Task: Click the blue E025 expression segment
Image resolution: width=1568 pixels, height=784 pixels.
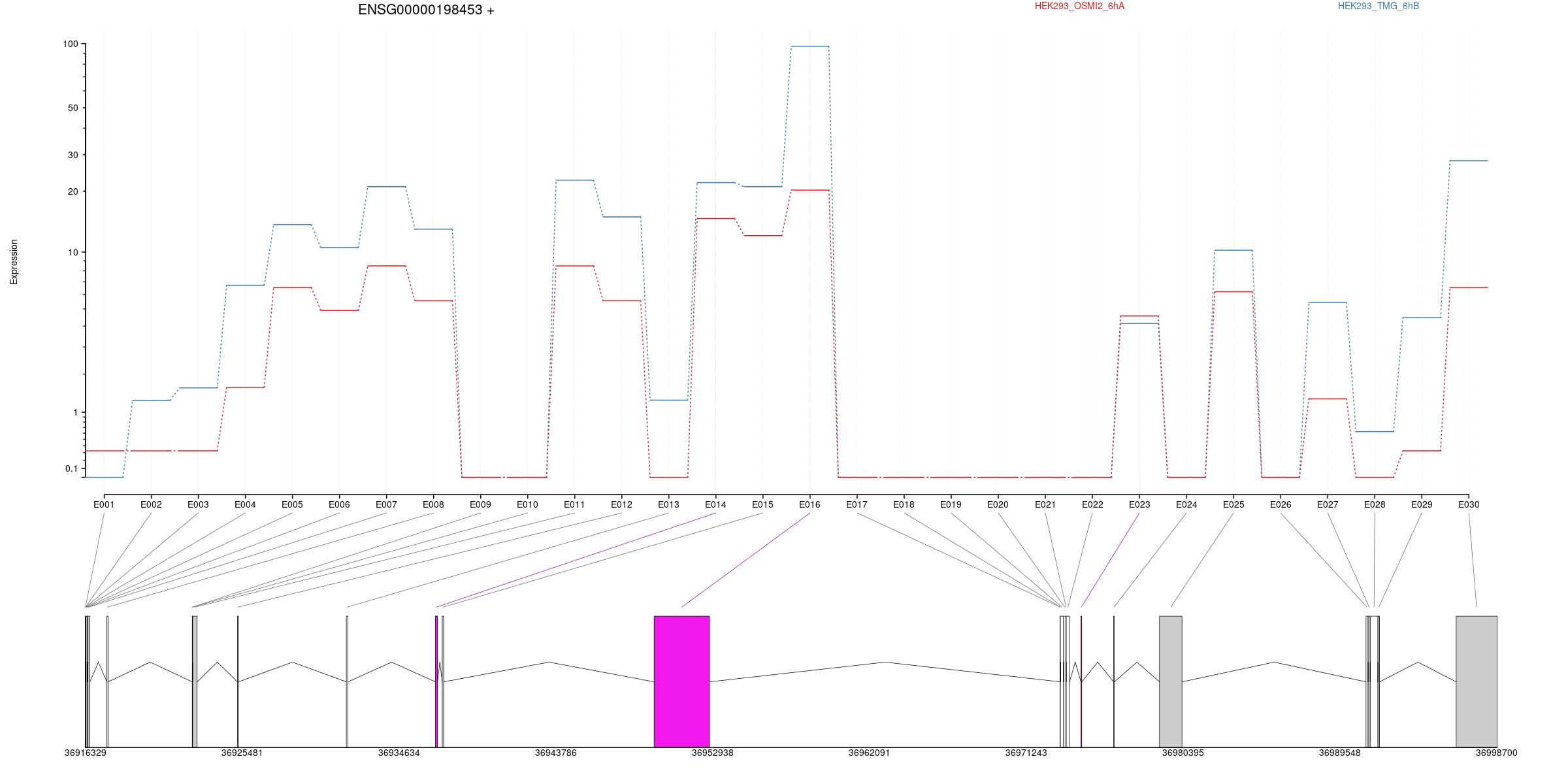Action: coord(1233,250)
